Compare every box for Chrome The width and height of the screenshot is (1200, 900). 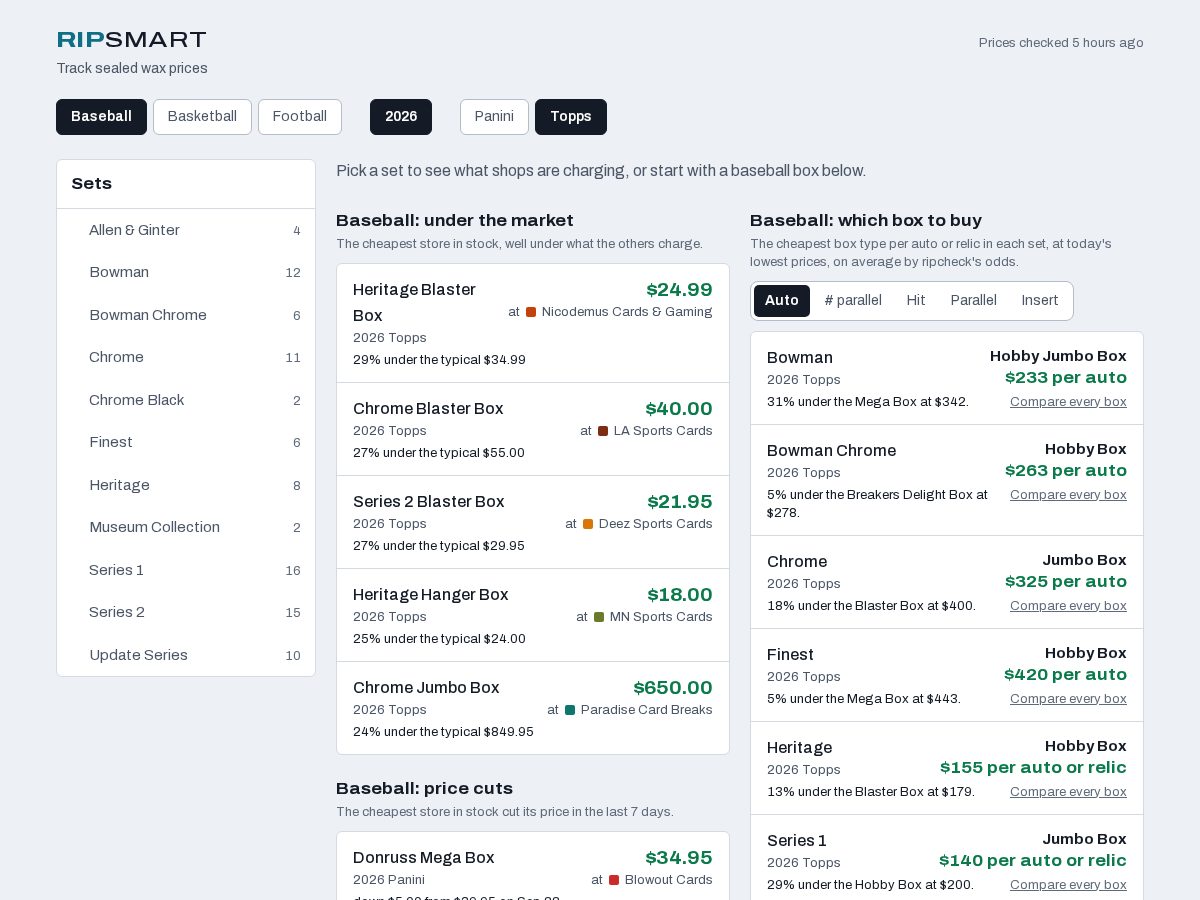click(1068, 606)
